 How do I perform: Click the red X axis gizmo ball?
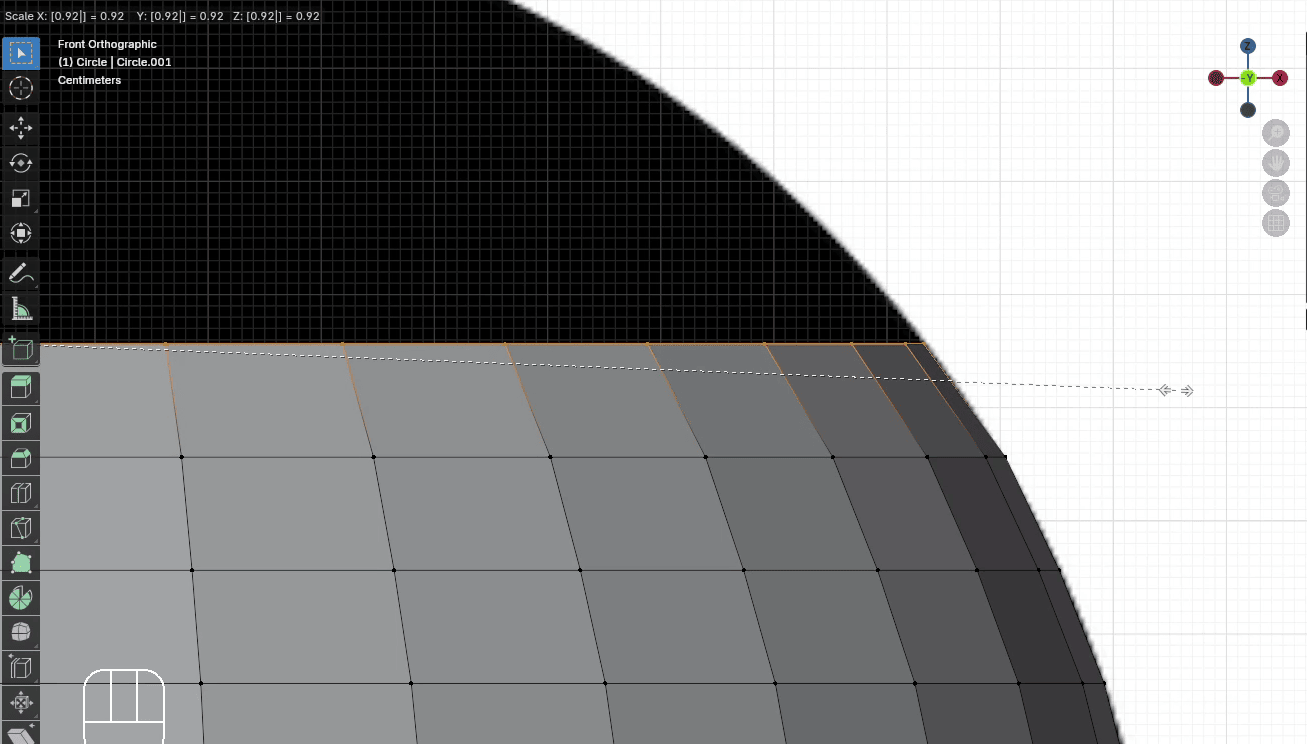[x=1280, y=78]
